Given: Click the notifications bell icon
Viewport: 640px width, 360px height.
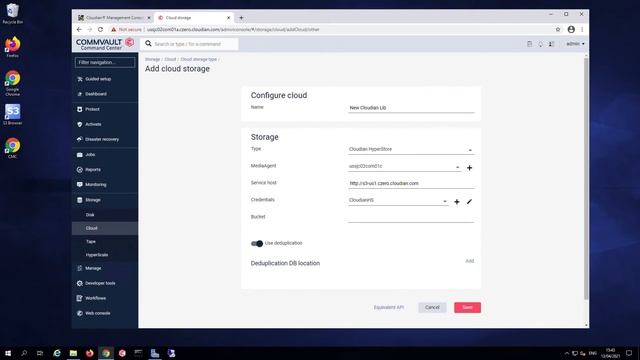Looking at the screenshot, I should (x=540, y=44).
